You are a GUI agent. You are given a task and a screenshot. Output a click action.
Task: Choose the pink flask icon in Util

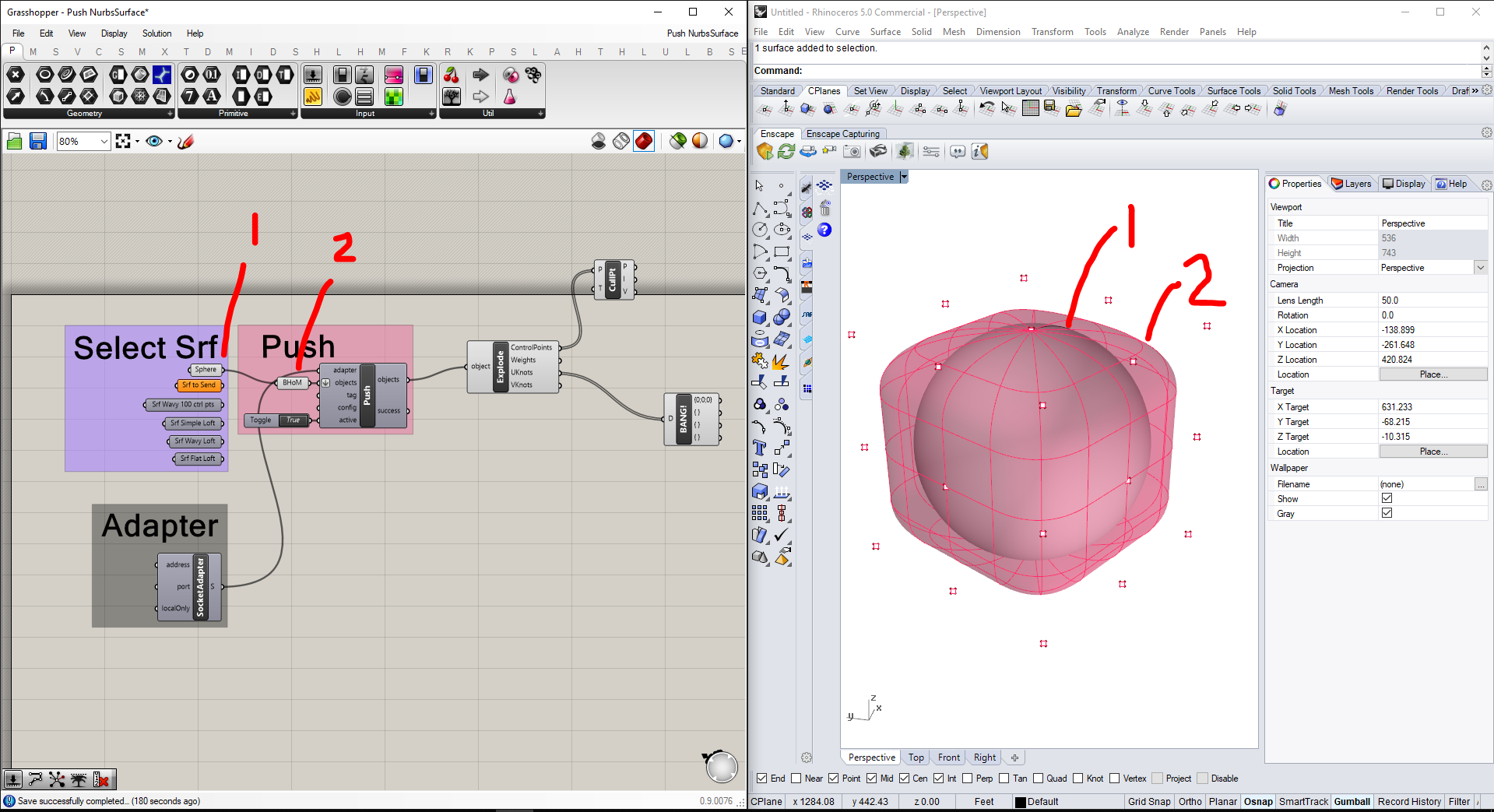[510, 97]
